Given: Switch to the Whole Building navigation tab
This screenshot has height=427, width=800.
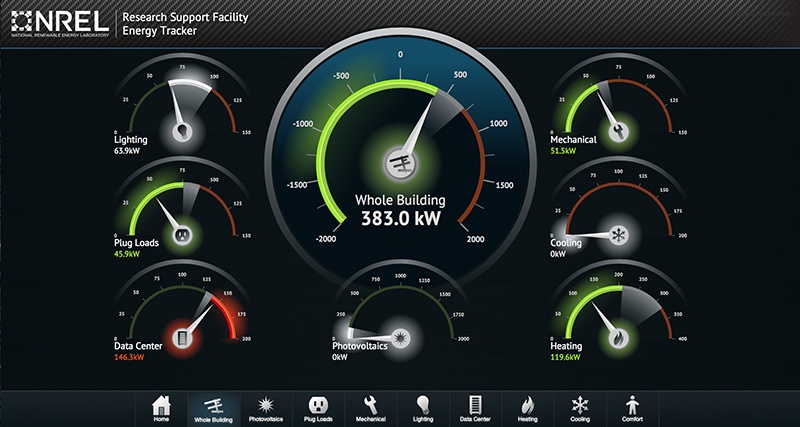Looking at the screenshot, I should 213,408.
